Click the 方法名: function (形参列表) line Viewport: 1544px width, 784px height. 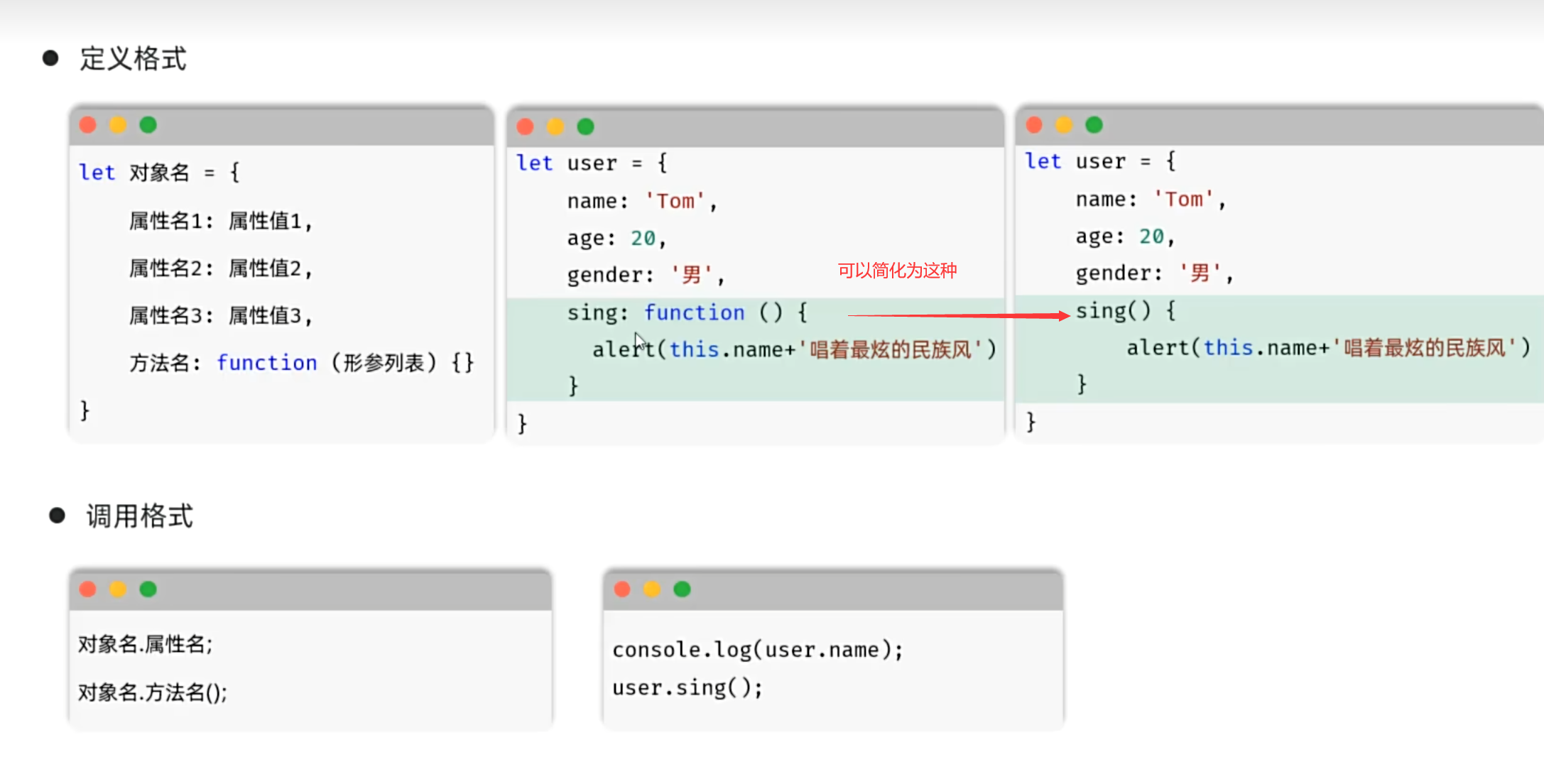pos(301,363)
